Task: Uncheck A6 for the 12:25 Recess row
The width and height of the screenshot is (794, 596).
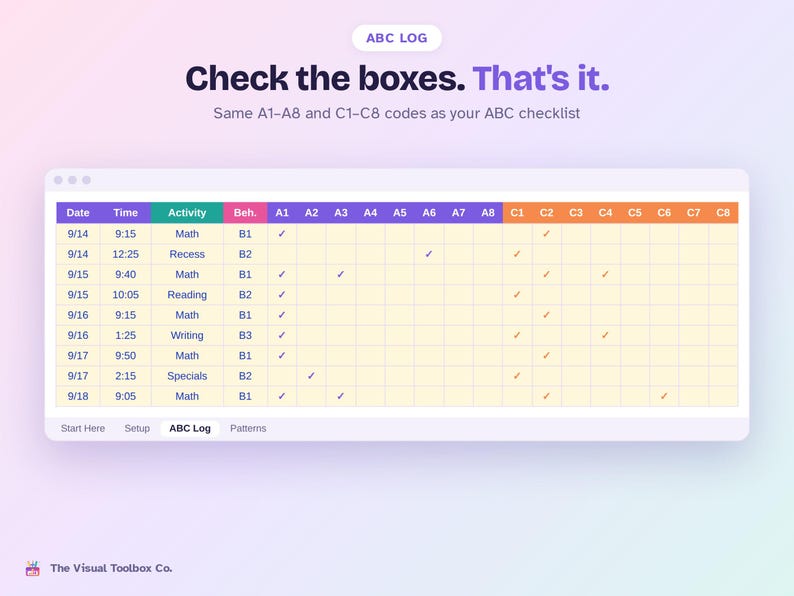Action: pyautogui.click(x=429, y=254)
